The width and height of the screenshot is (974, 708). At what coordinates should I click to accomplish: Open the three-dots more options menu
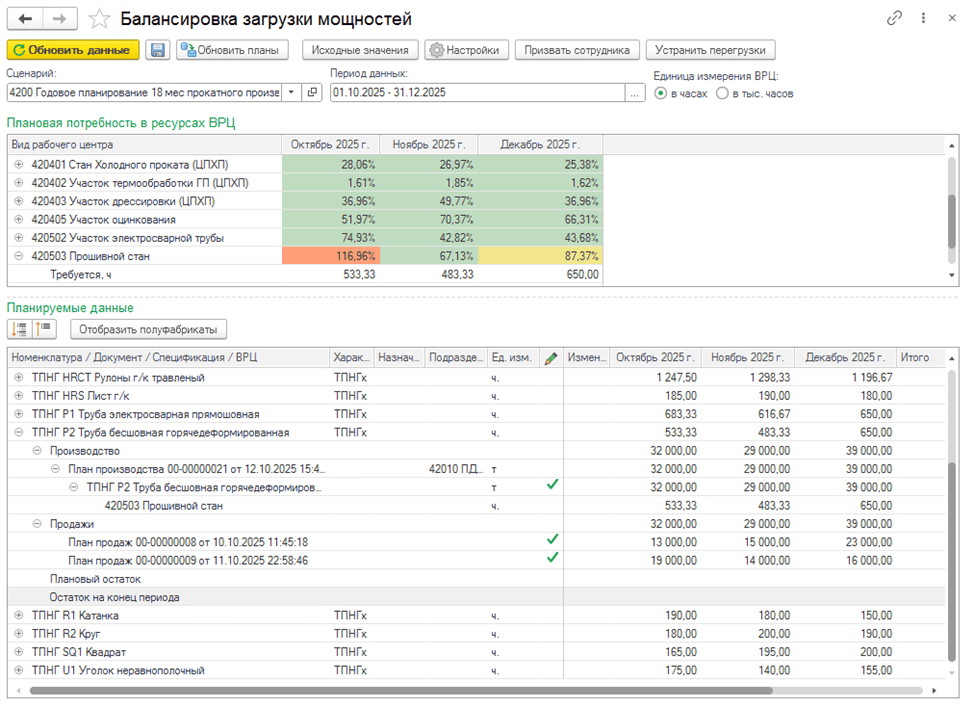tap(922, 19)
